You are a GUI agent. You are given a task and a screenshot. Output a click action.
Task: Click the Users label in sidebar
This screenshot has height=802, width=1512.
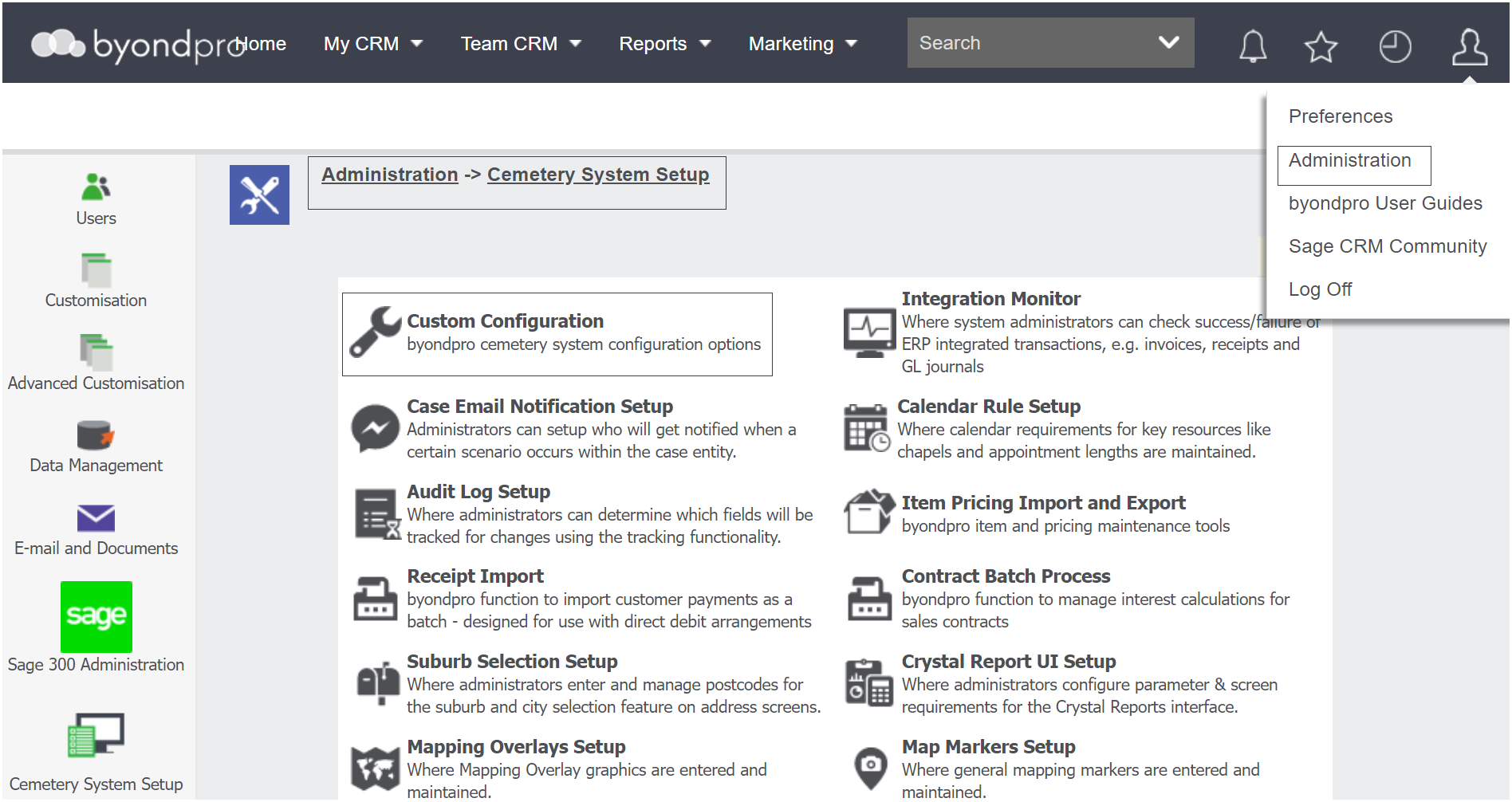point(96,218)
